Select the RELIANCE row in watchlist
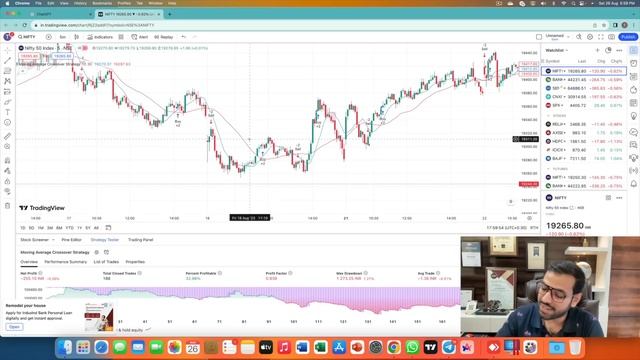The height and width of the screenshot is (360, 640). point(584,124)
